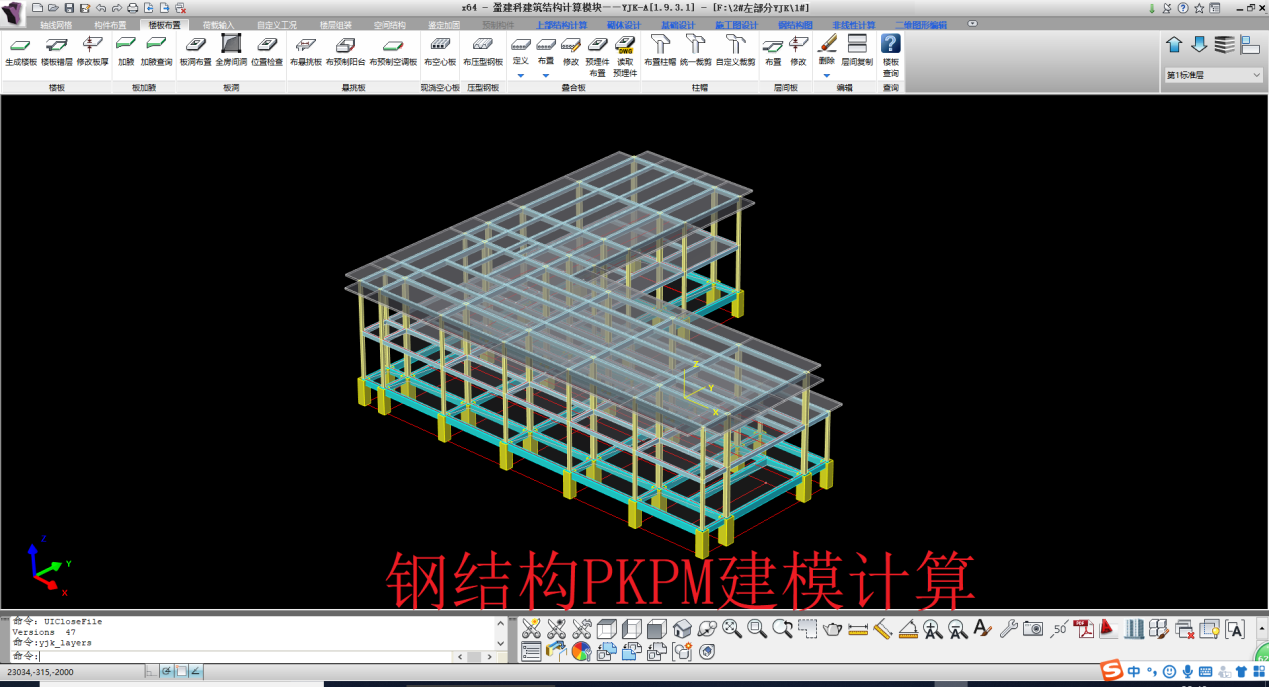Image resolution: width=1269 pixels, height=687 pixels.
Task: Click the 预埋件布置 button
Action: tap(597, 56)
